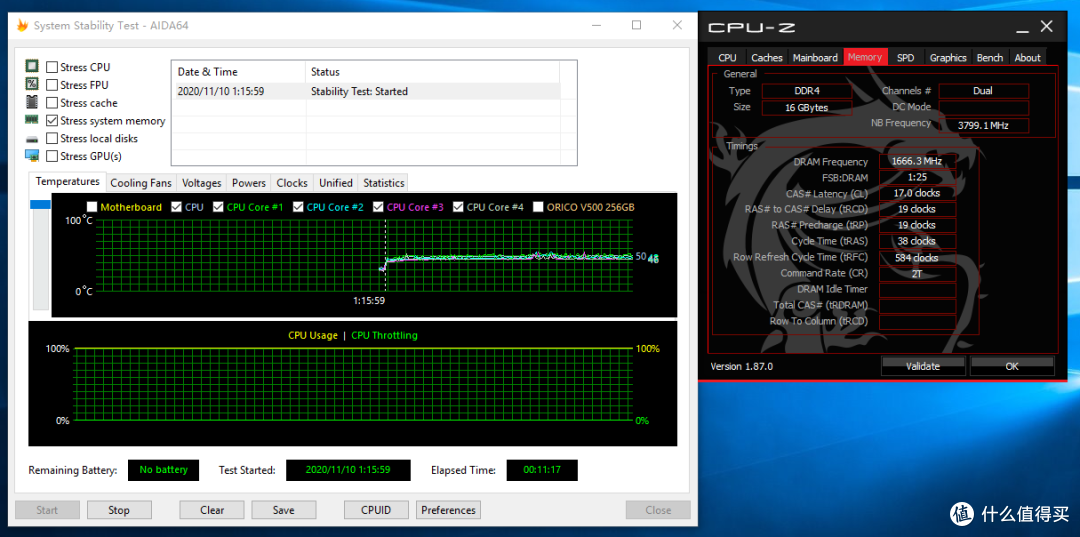Click the Dual Channels # field

[984, 91]
